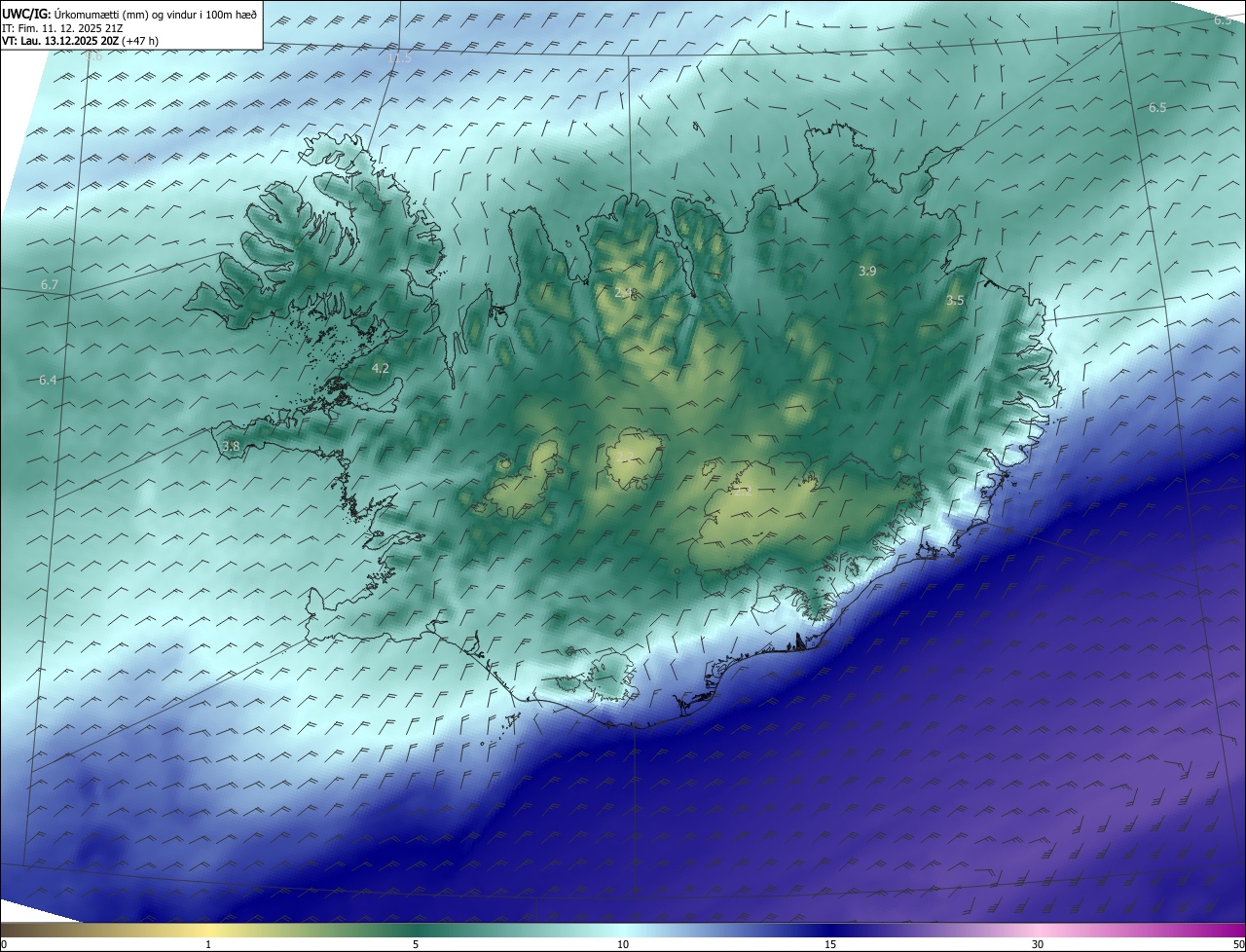This screenshot has height=952, width=1246.
Task: Click the "1" tick on the colour scale
Action: tap(208, 944)
